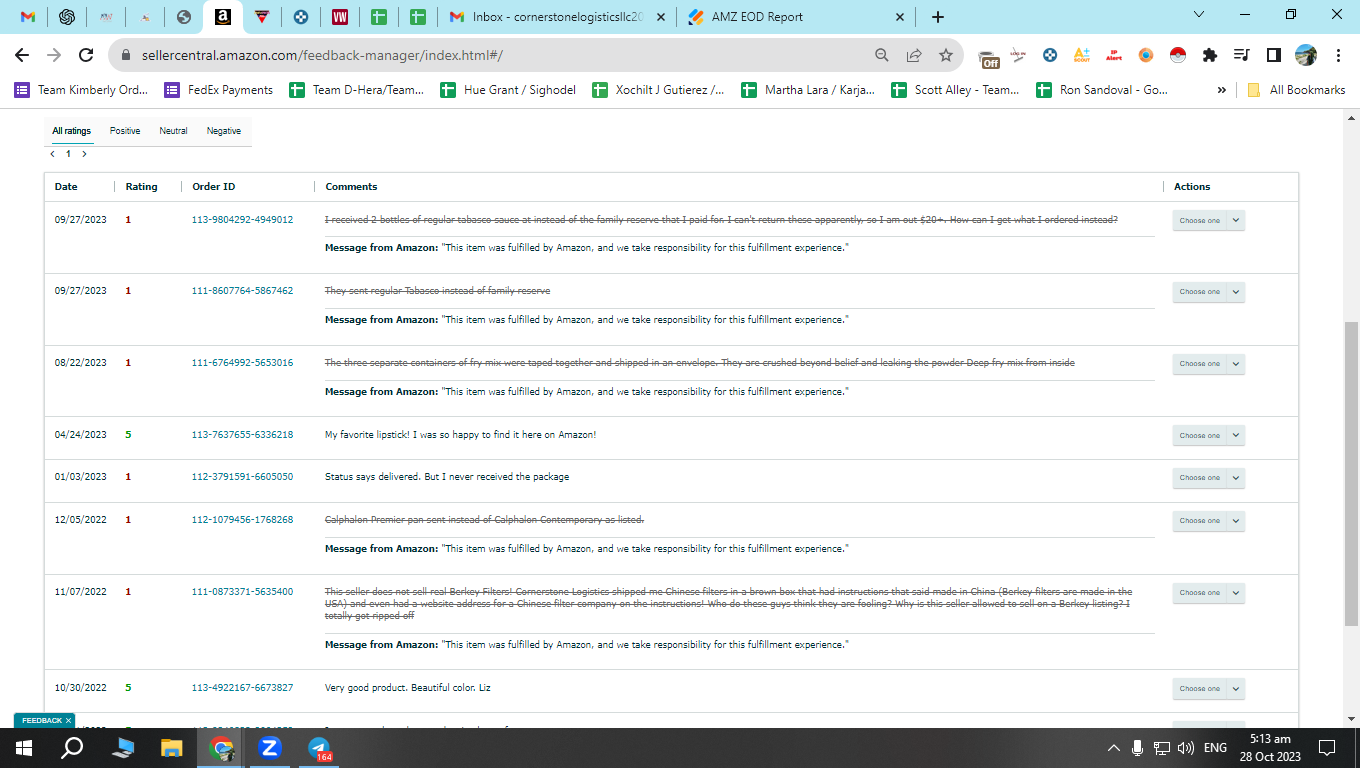The image size is (1360, 768).
Task: Switch to the Inbox Gmail tab
Action: click(x=559, y=17)
